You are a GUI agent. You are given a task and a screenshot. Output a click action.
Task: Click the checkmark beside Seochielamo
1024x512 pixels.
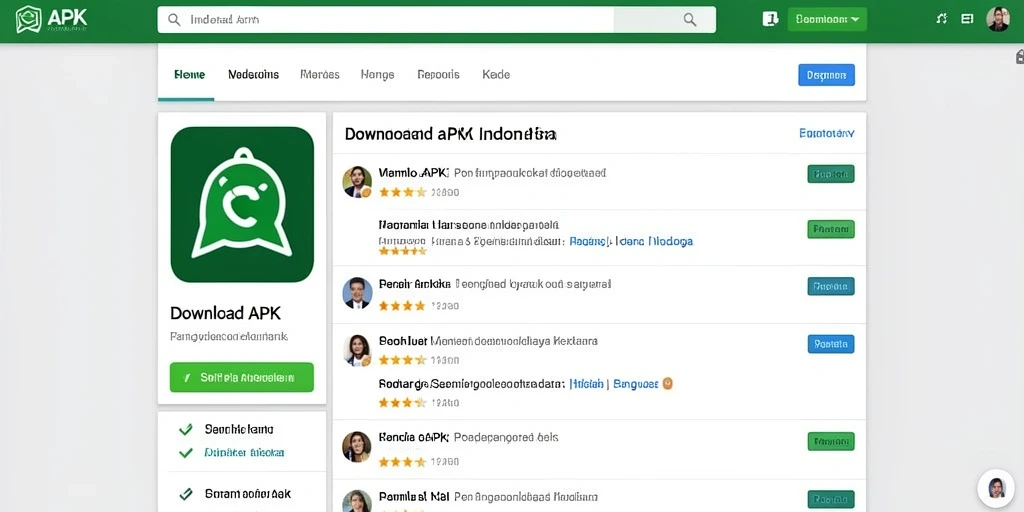tap(185, 429)
